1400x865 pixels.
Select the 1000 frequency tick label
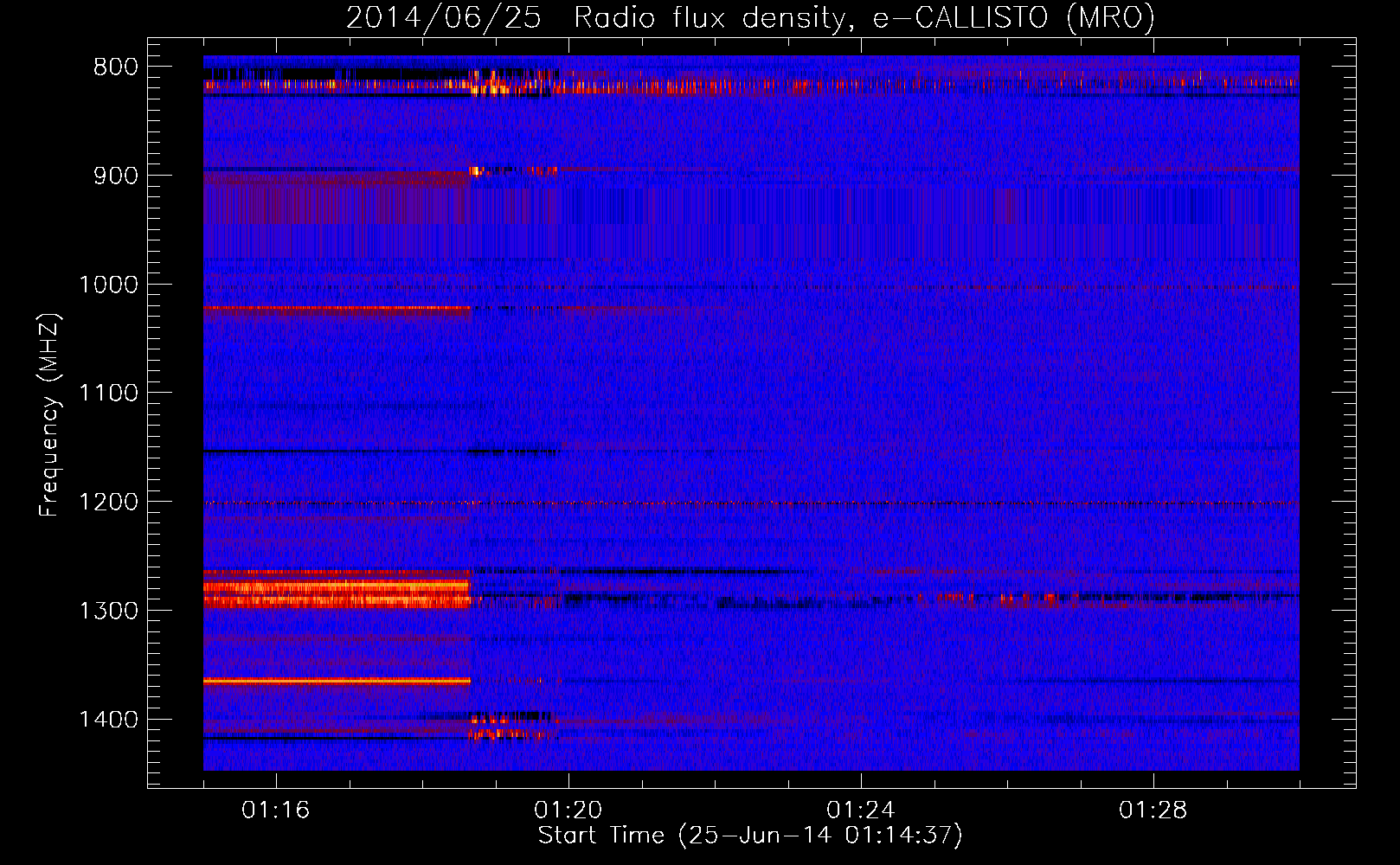pyautogui.click(x=108, y=285)
